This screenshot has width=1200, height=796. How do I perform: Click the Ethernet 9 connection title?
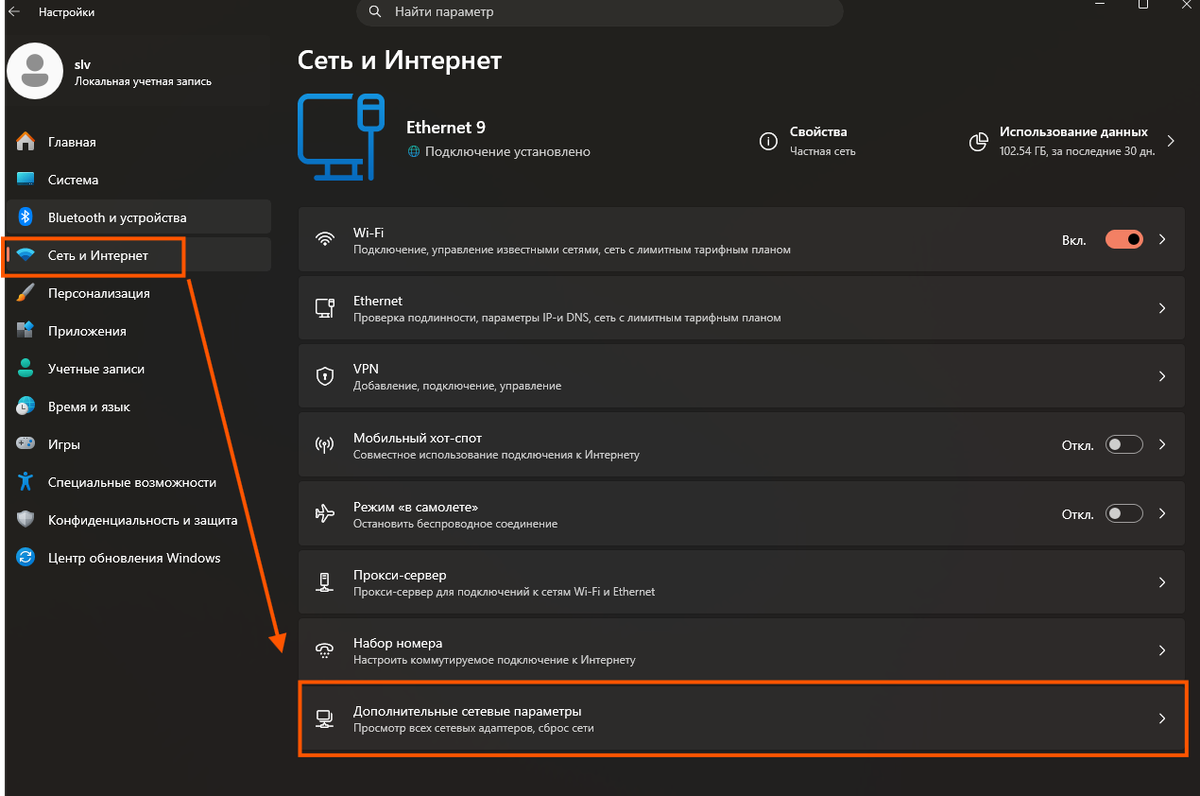[446, 127]
